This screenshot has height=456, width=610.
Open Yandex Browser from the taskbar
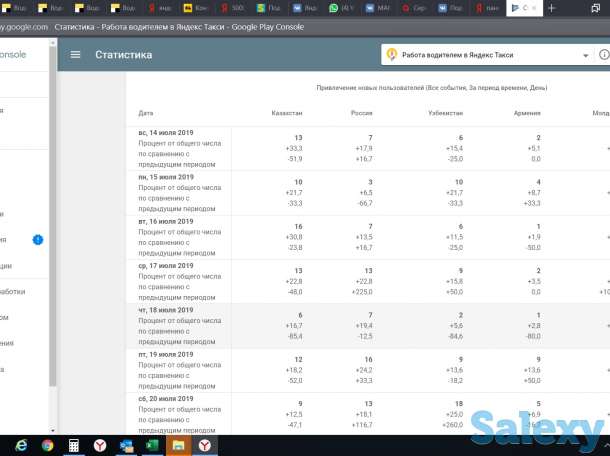pyautogui.click(x=100, y=445)
